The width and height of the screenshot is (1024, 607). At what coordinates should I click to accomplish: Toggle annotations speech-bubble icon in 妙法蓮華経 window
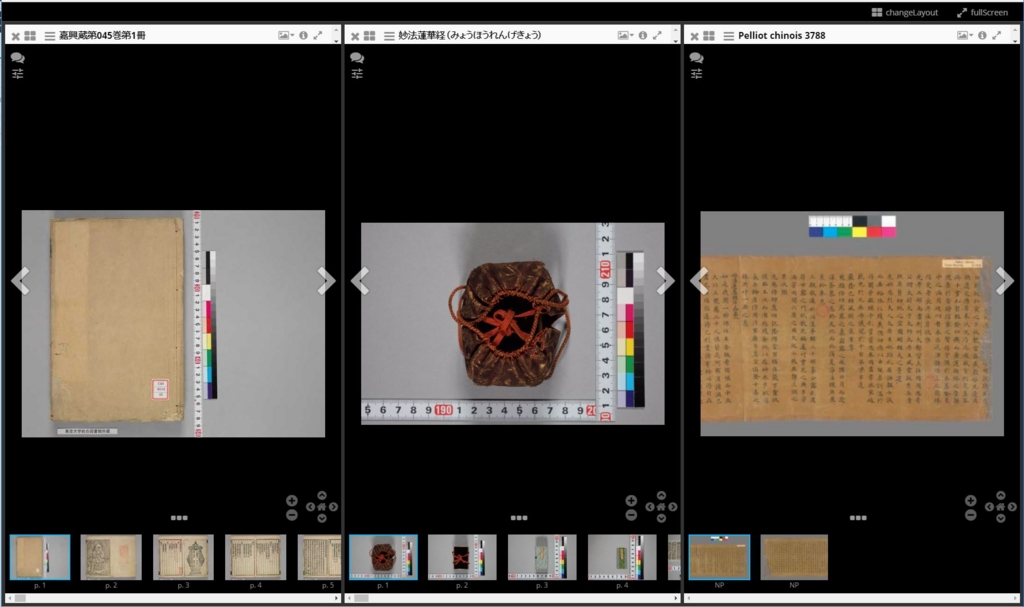pos(357,57)
